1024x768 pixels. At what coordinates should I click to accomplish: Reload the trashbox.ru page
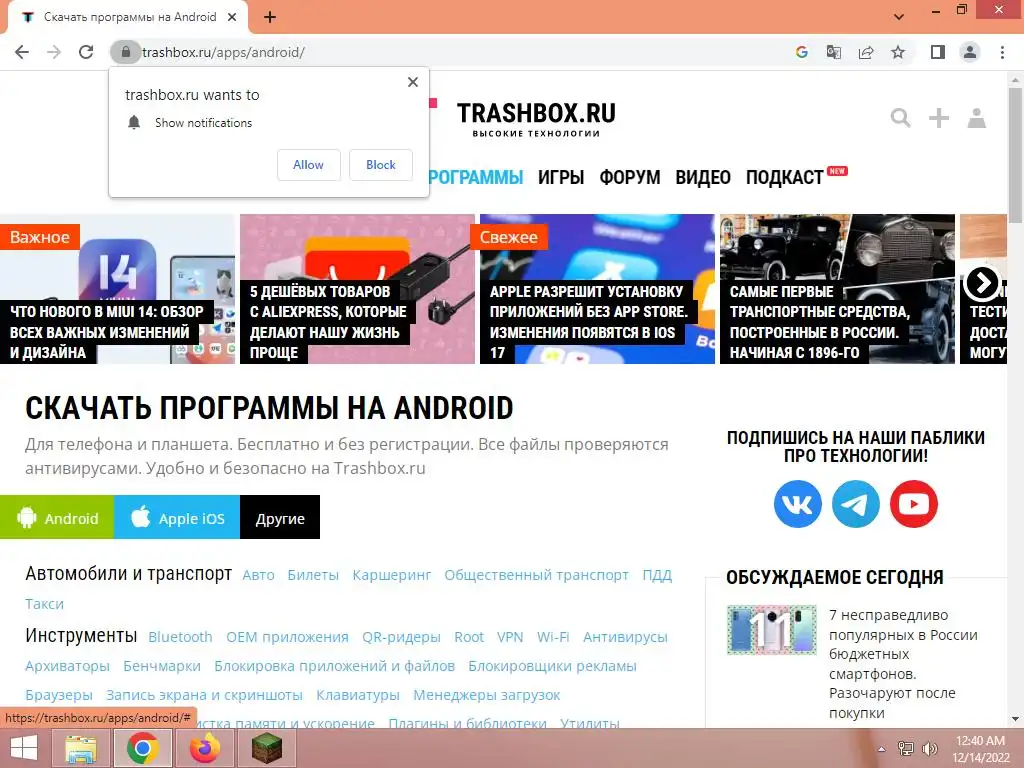pos(86,52)
